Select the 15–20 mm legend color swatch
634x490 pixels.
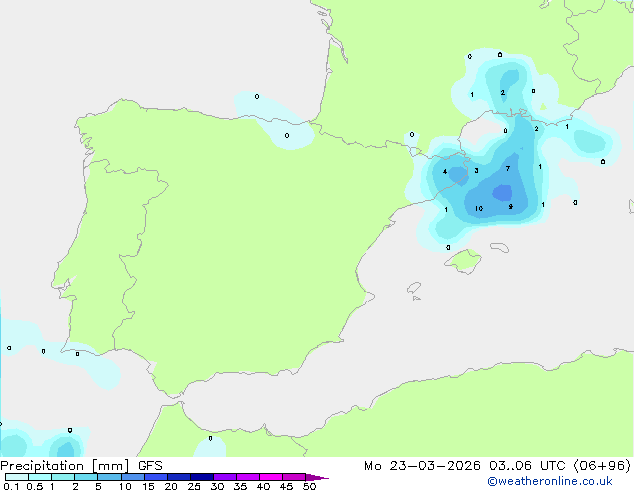(155, 477)
